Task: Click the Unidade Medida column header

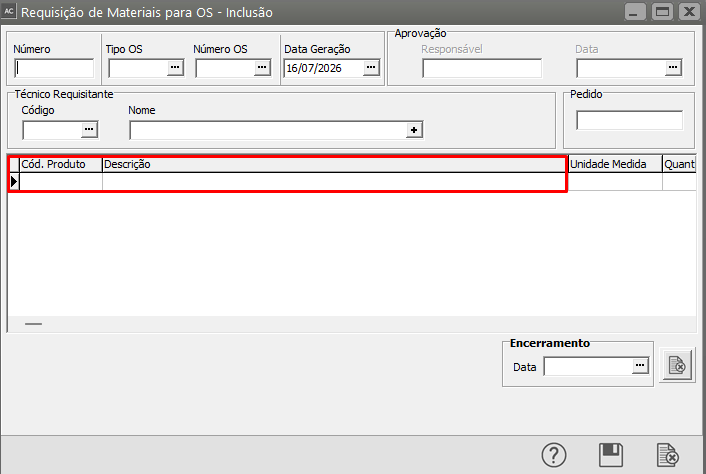Action: 615,164
